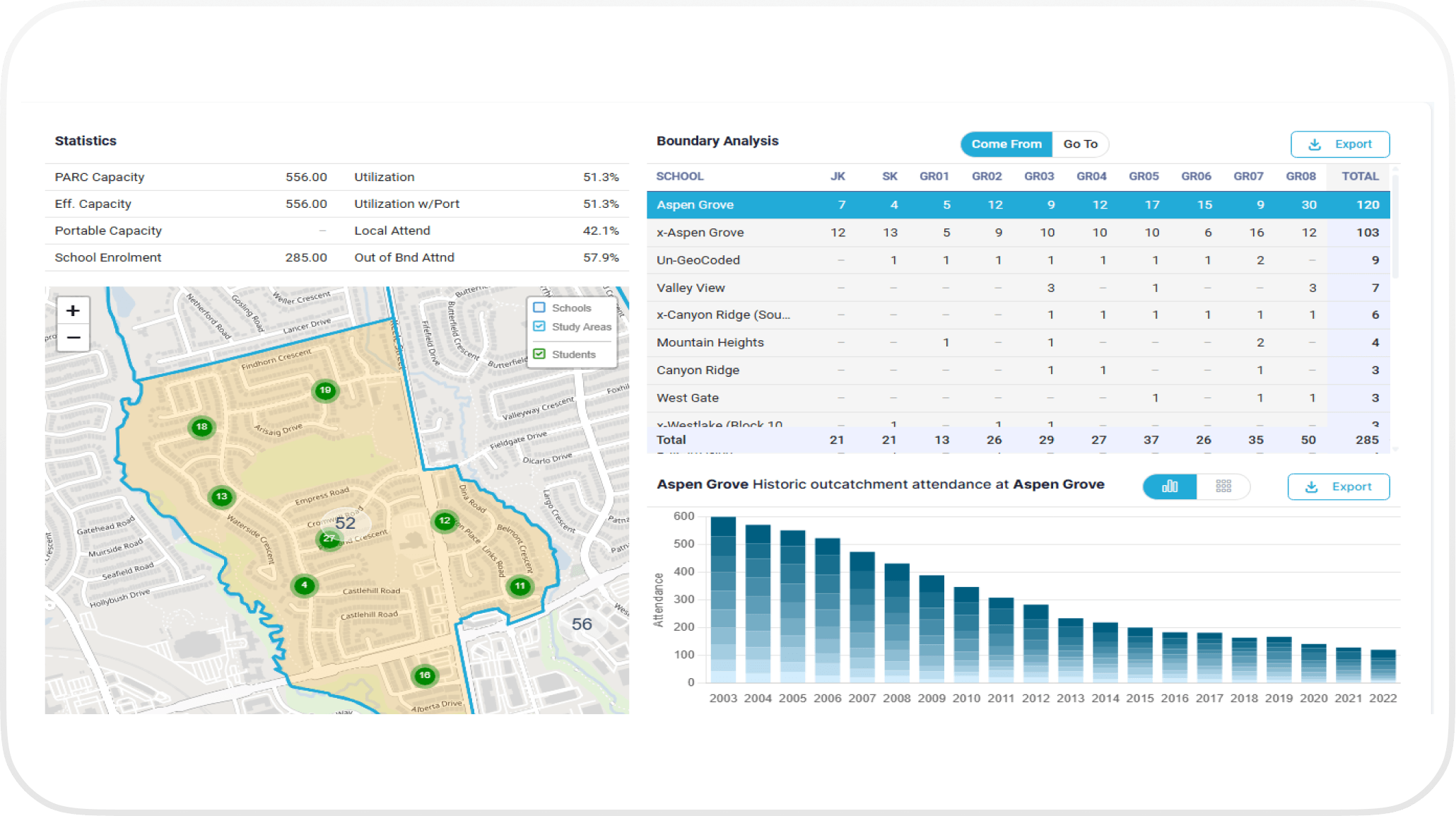The height and width of the screenshot is (816, 1456).
Task: Click the student cluster marker 13
Action: [x=222, y=496]
